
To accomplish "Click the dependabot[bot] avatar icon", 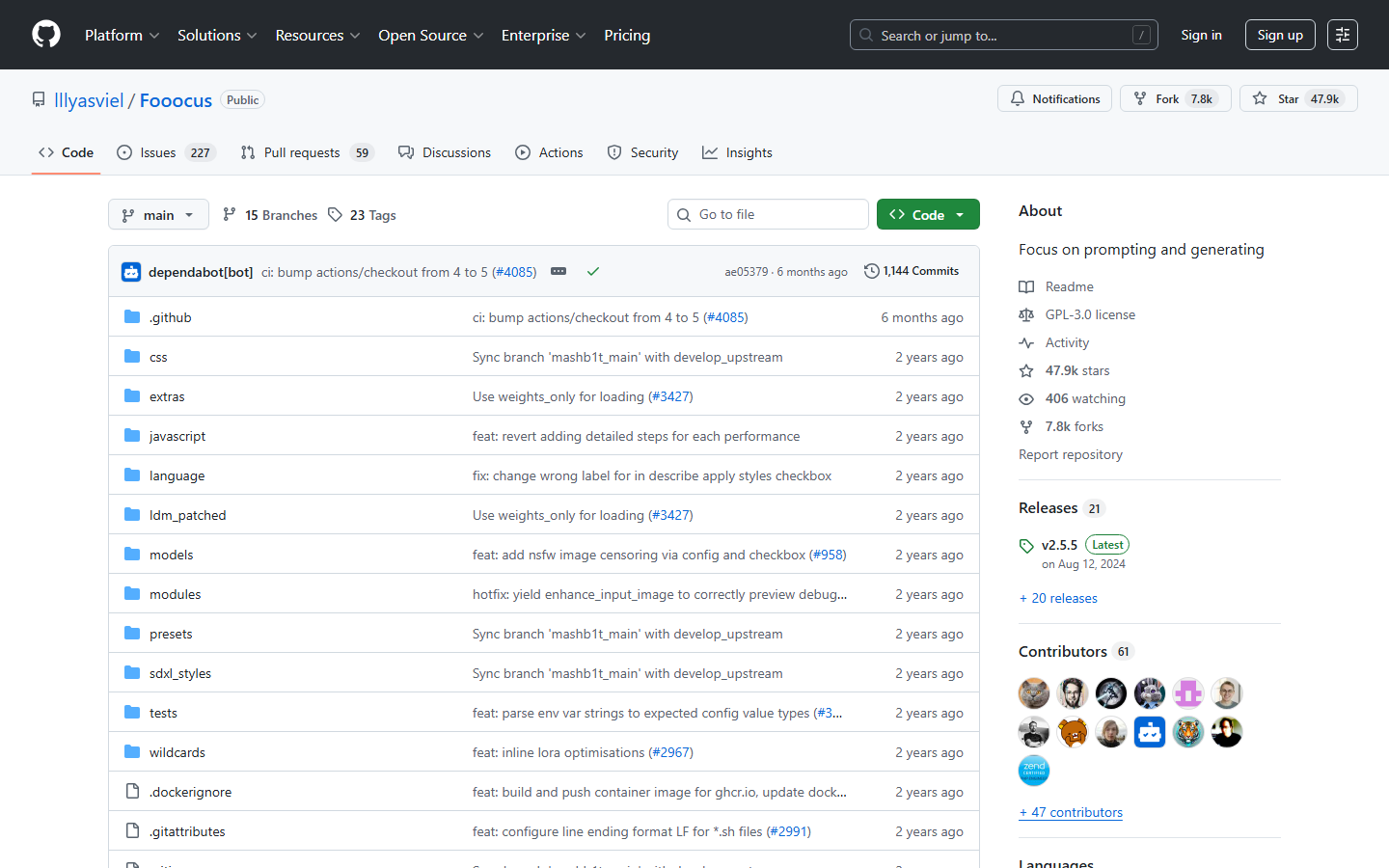I will (130, 272).
